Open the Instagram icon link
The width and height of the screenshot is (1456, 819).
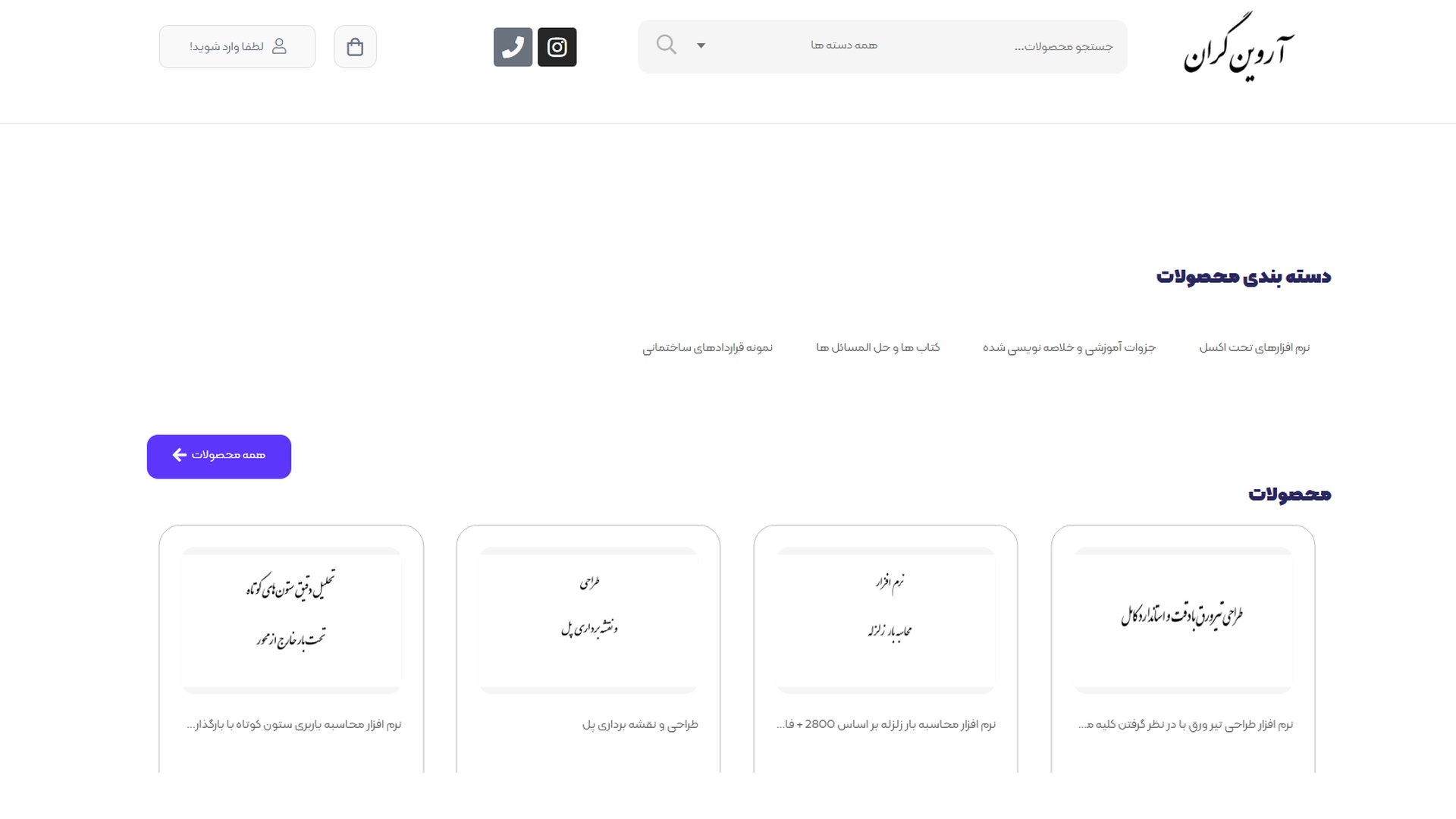tap(557, 47)
